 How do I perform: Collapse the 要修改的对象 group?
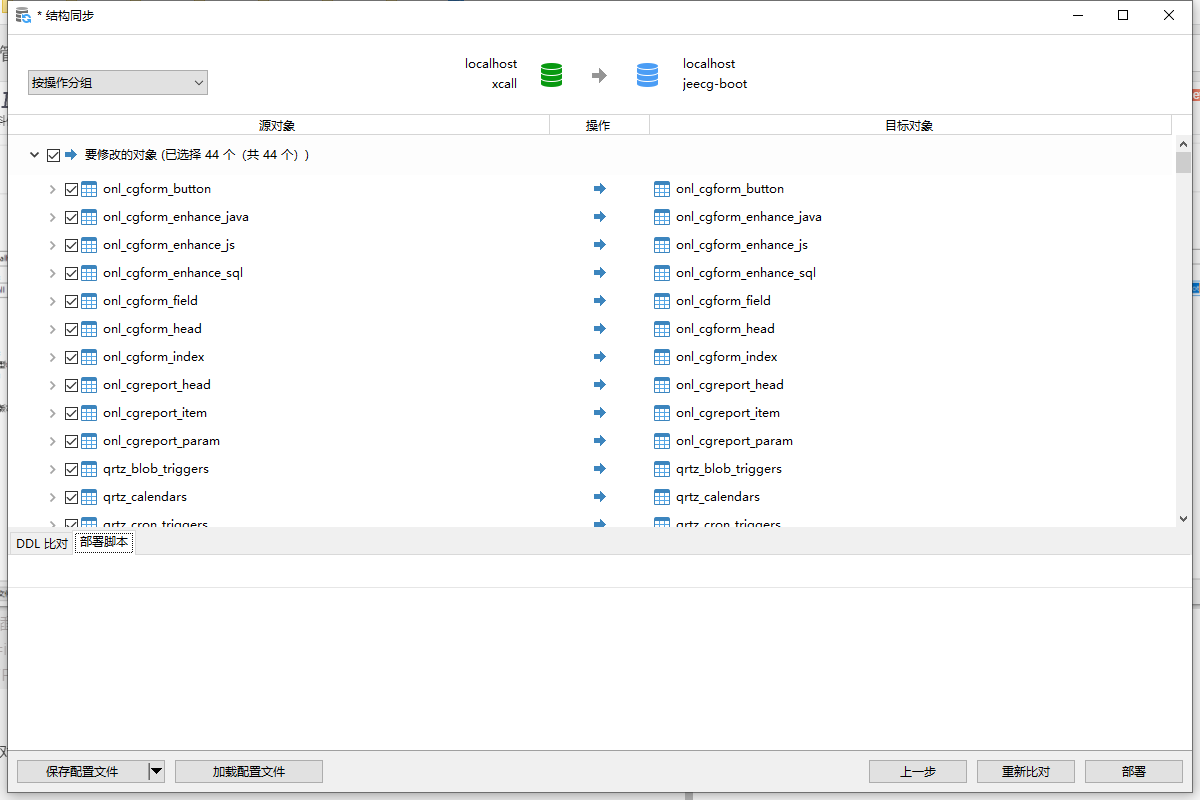pos(35,154)
